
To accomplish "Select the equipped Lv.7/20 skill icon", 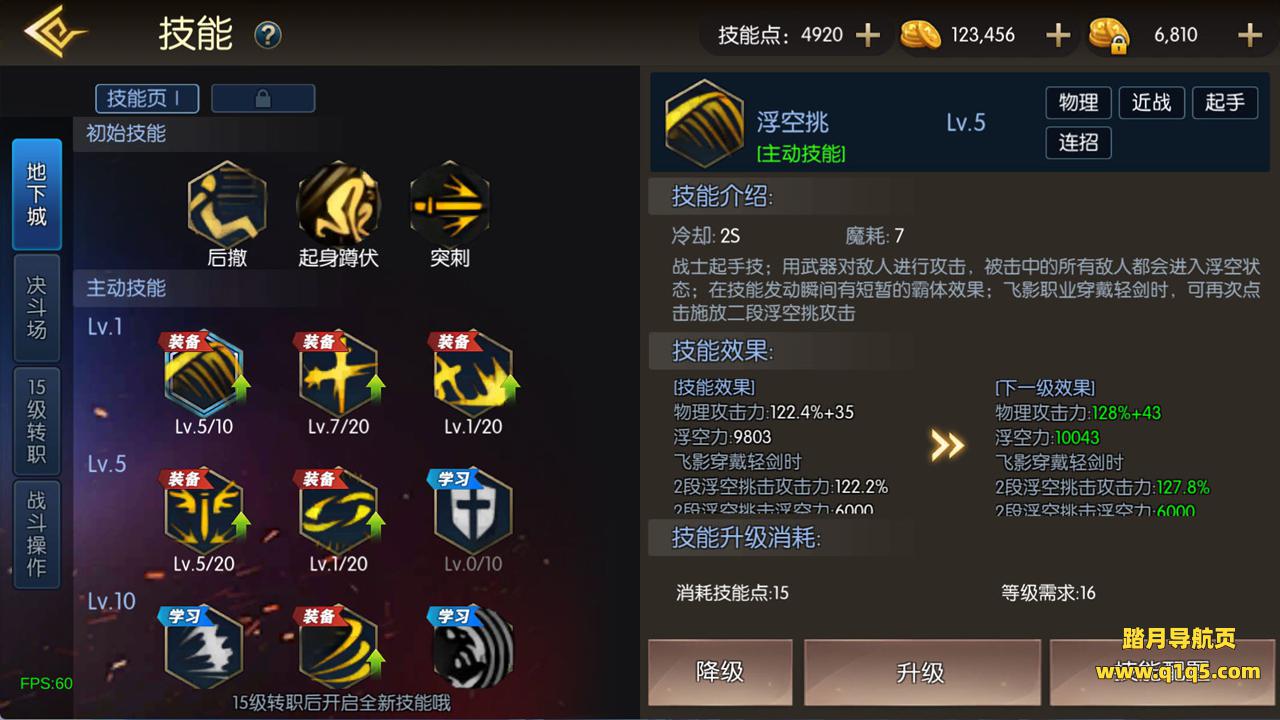I will (x=339, y=375).
